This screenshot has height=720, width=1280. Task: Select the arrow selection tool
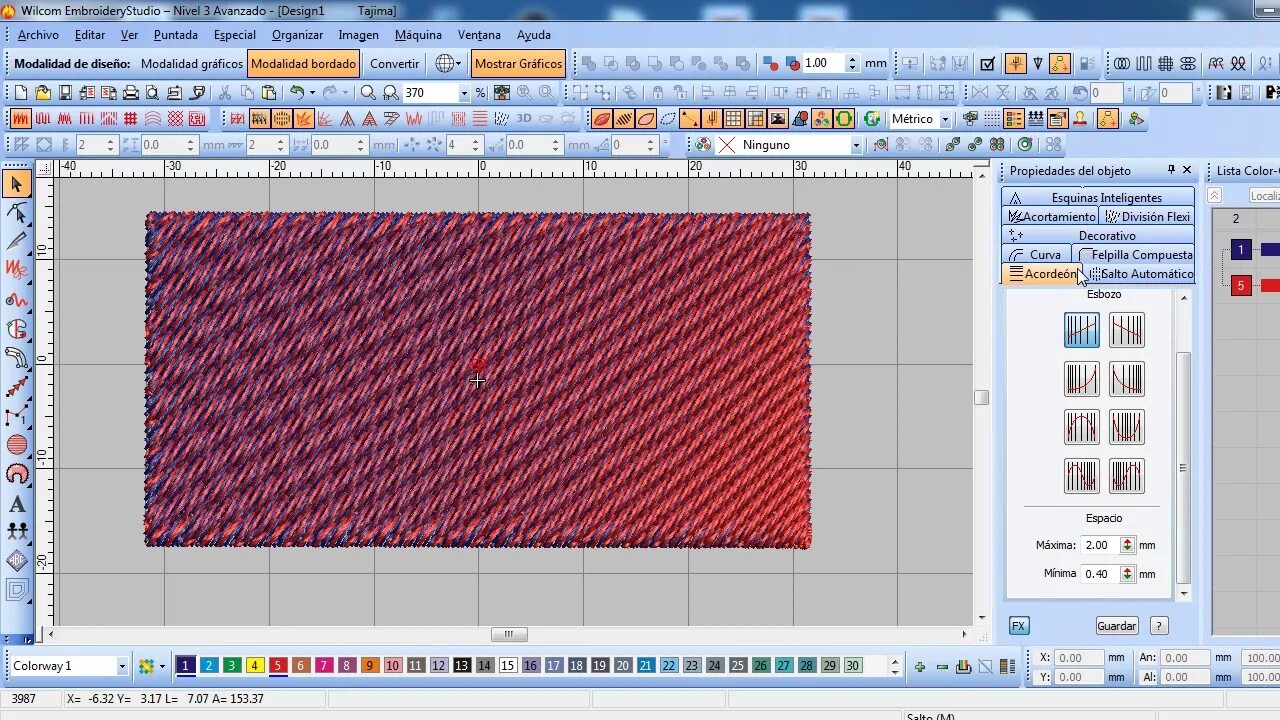(17, 184)
